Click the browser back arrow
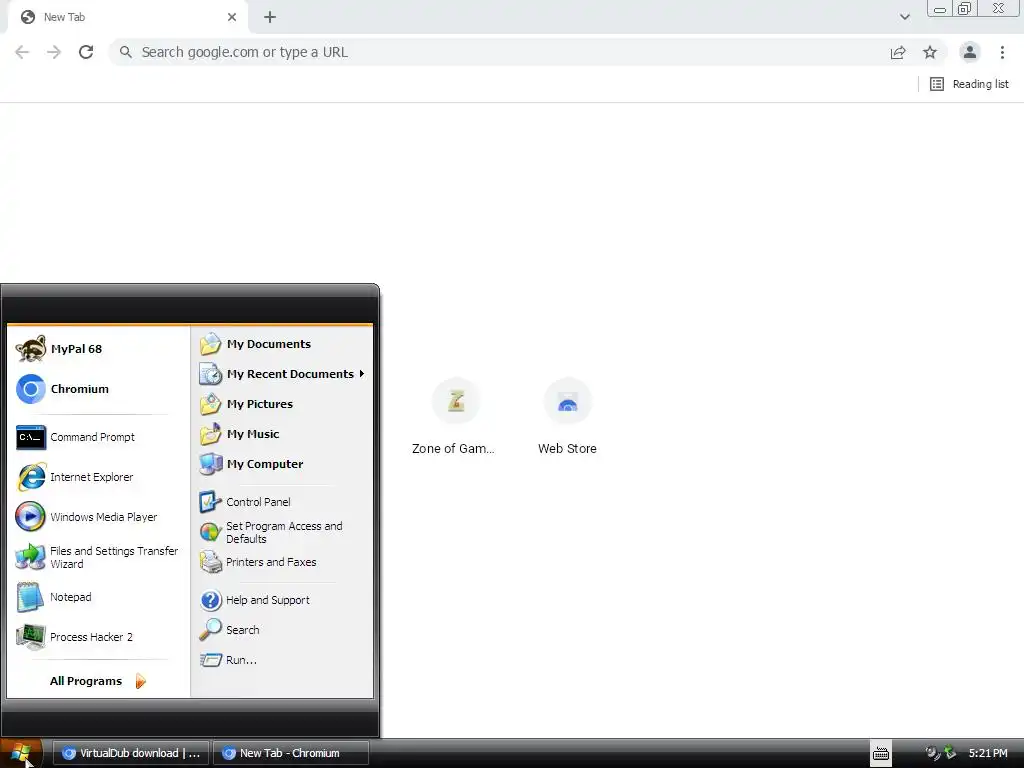 tap(22, 52)
